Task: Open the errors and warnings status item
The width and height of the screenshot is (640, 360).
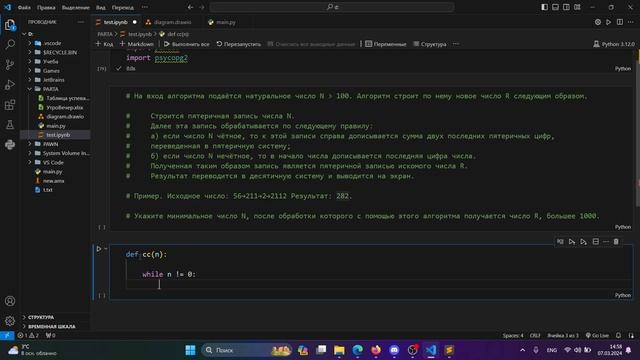Action: click(x=28, y=336)
